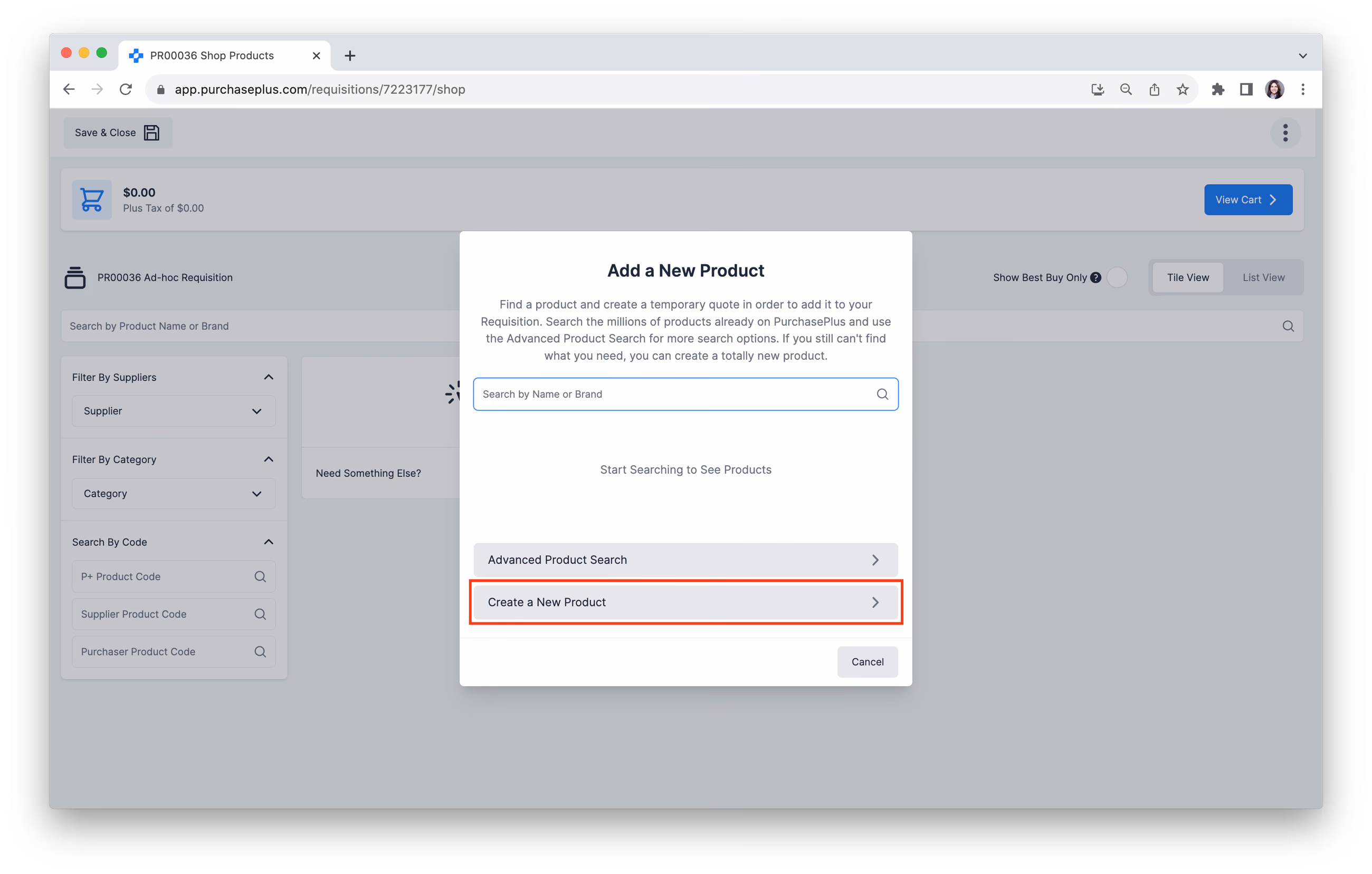Switch to List View
1372x874 pixels.
[1263, 277]
